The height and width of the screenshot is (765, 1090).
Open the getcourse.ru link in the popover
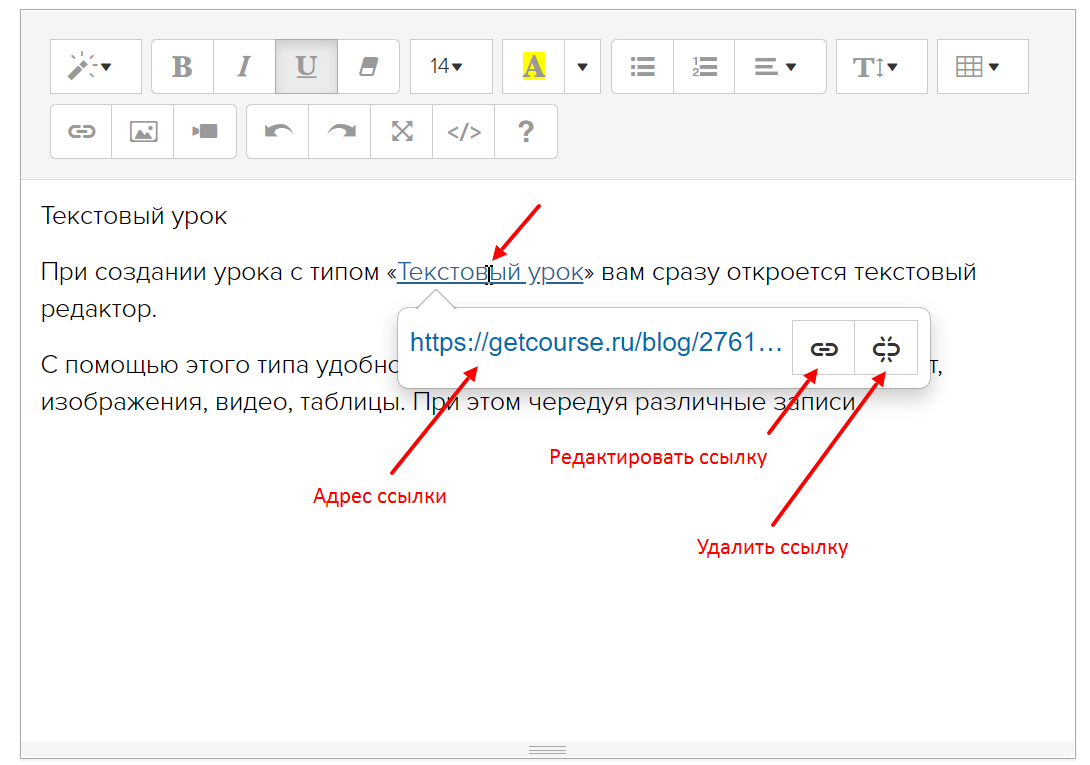tap(595, 344)
